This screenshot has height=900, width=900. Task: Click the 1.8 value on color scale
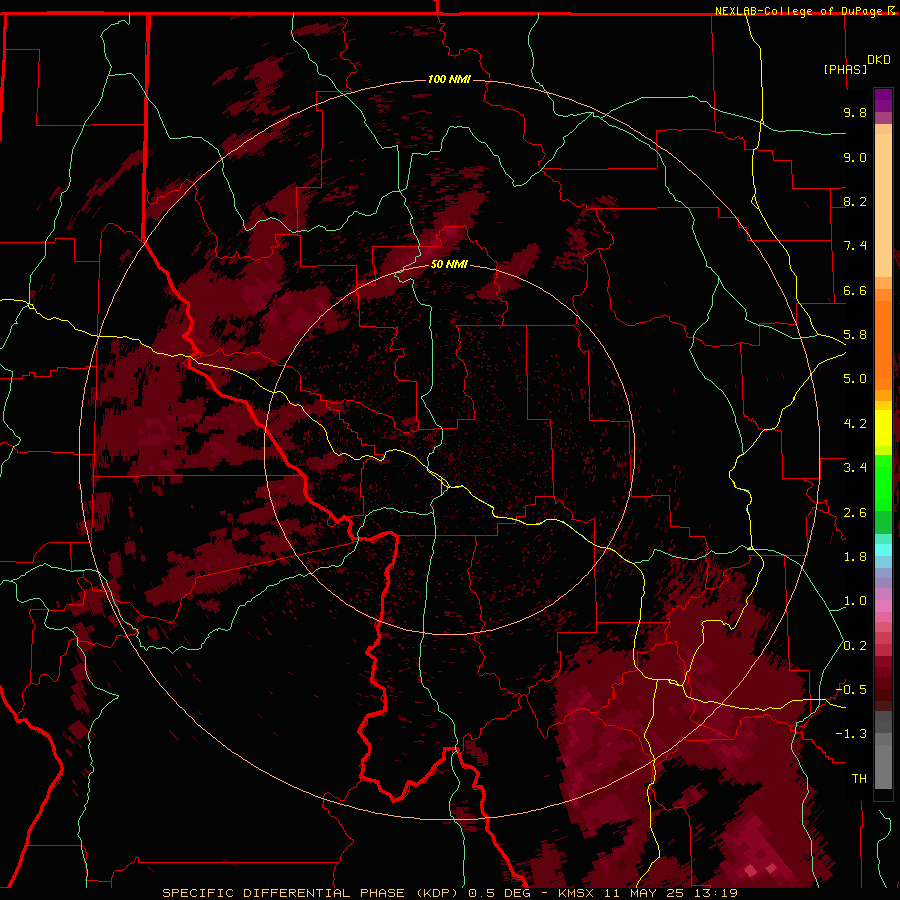[855, 557]
